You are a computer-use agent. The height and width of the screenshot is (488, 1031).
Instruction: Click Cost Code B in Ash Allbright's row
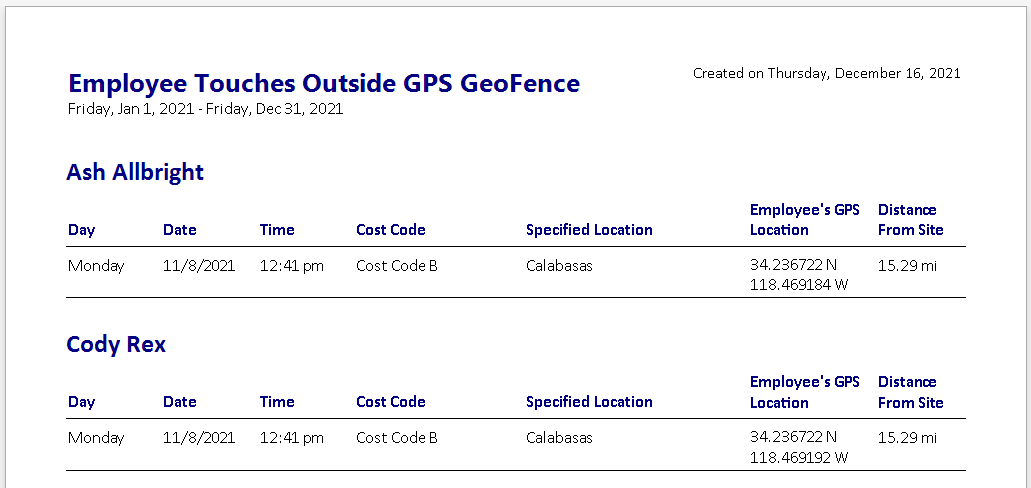(396, 266)
